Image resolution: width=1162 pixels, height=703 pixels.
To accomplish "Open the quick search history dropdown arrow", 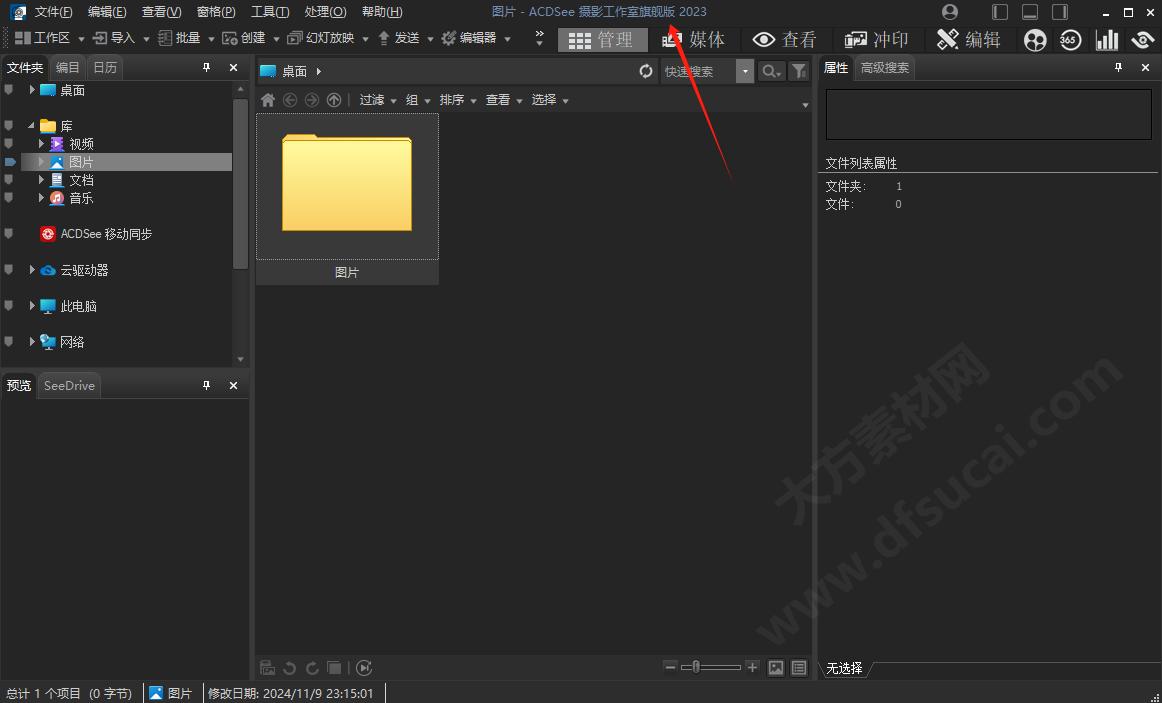I will click(x=745, y=71).
